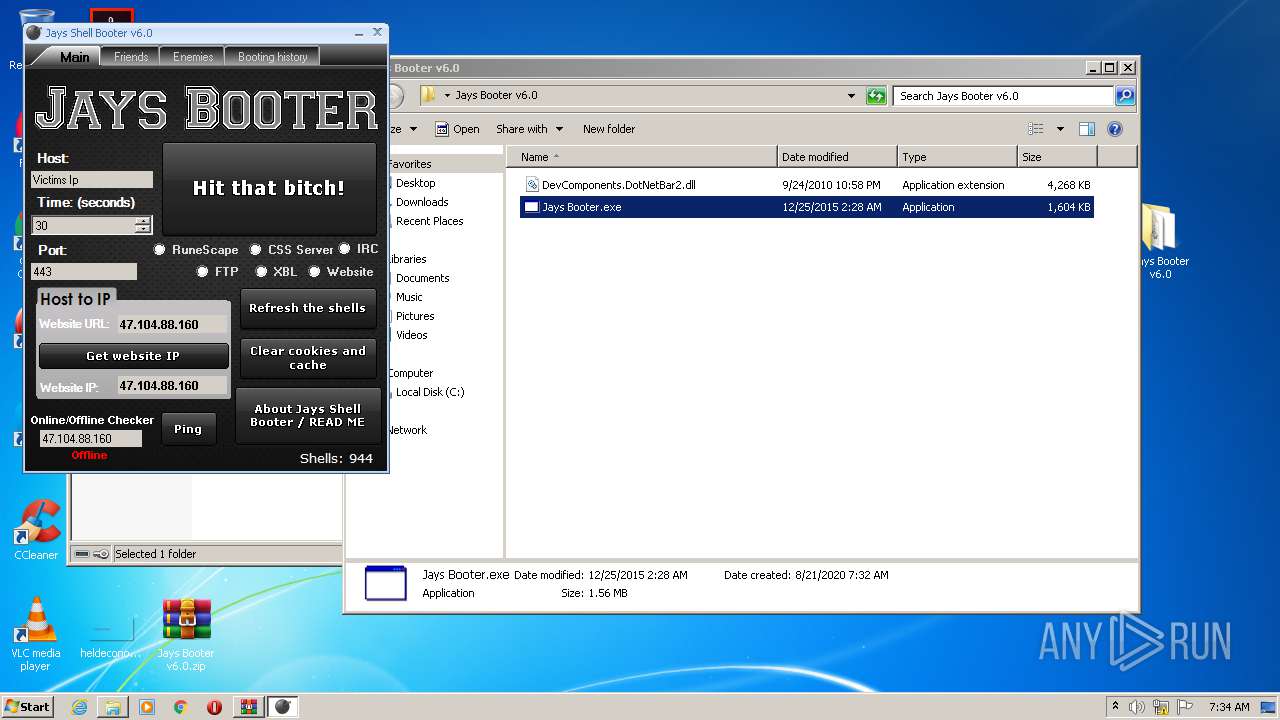Expand the Explorer address bar history dropdown
The image size is (1280, 720).
[851, 96]
